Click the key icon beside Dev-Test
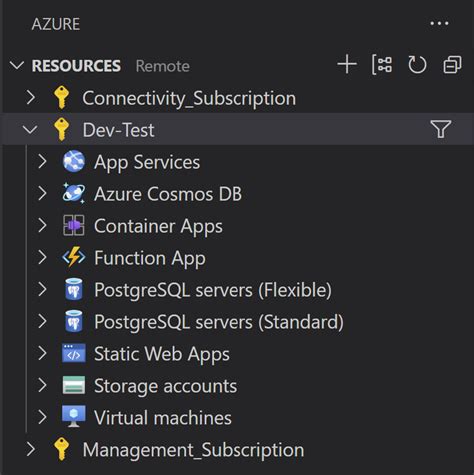474x475 pixels. click(x=62, y=129)
